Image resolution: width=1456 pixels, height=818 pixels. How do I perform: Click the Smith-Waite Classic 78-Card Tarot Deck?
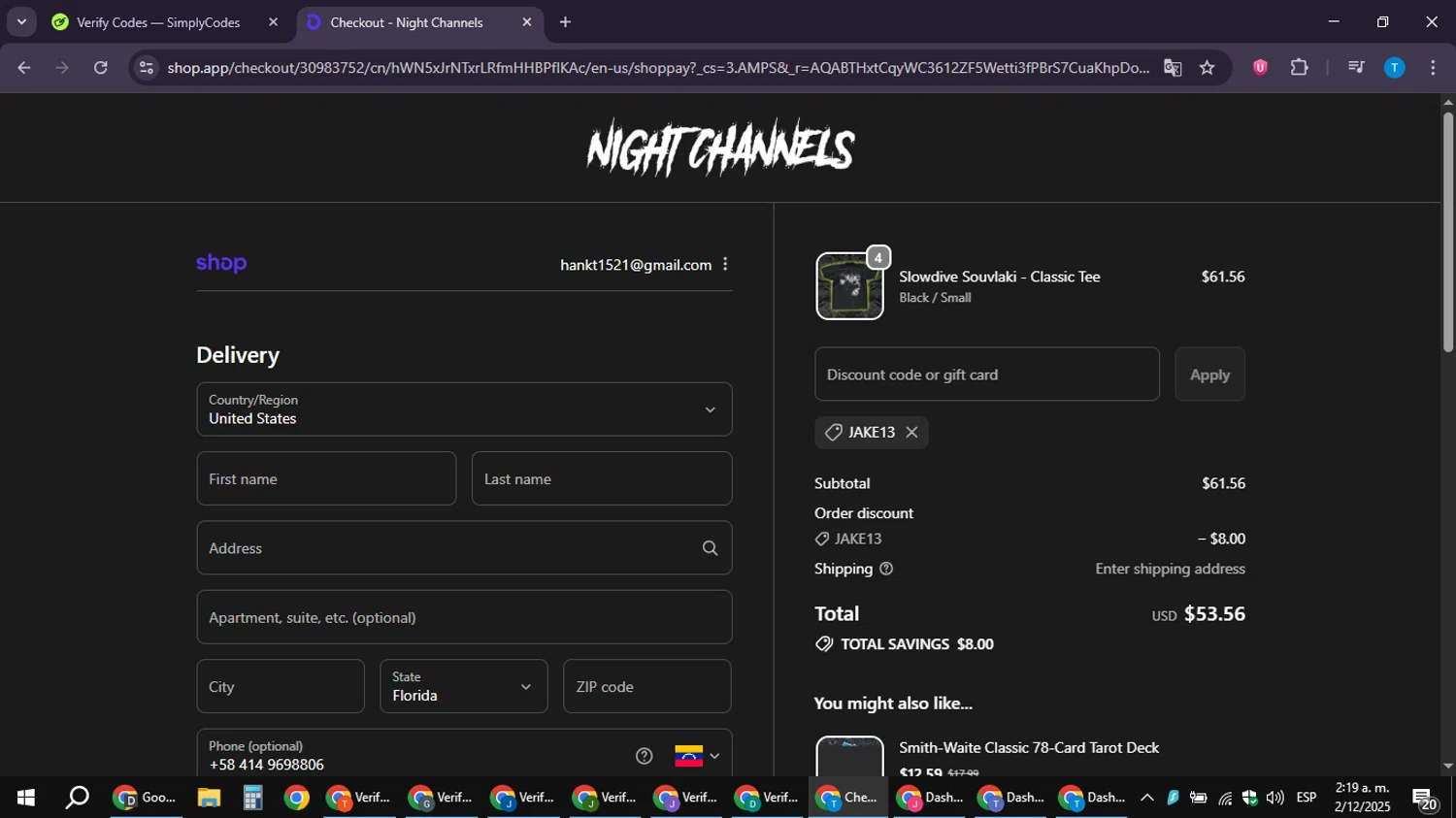pos(1029,748)
